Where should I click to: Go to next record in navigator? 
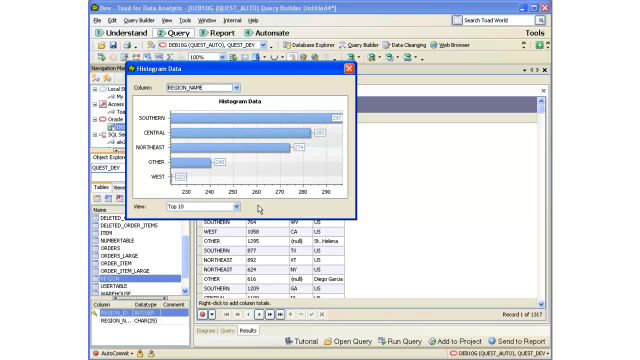tap(259, 314)
